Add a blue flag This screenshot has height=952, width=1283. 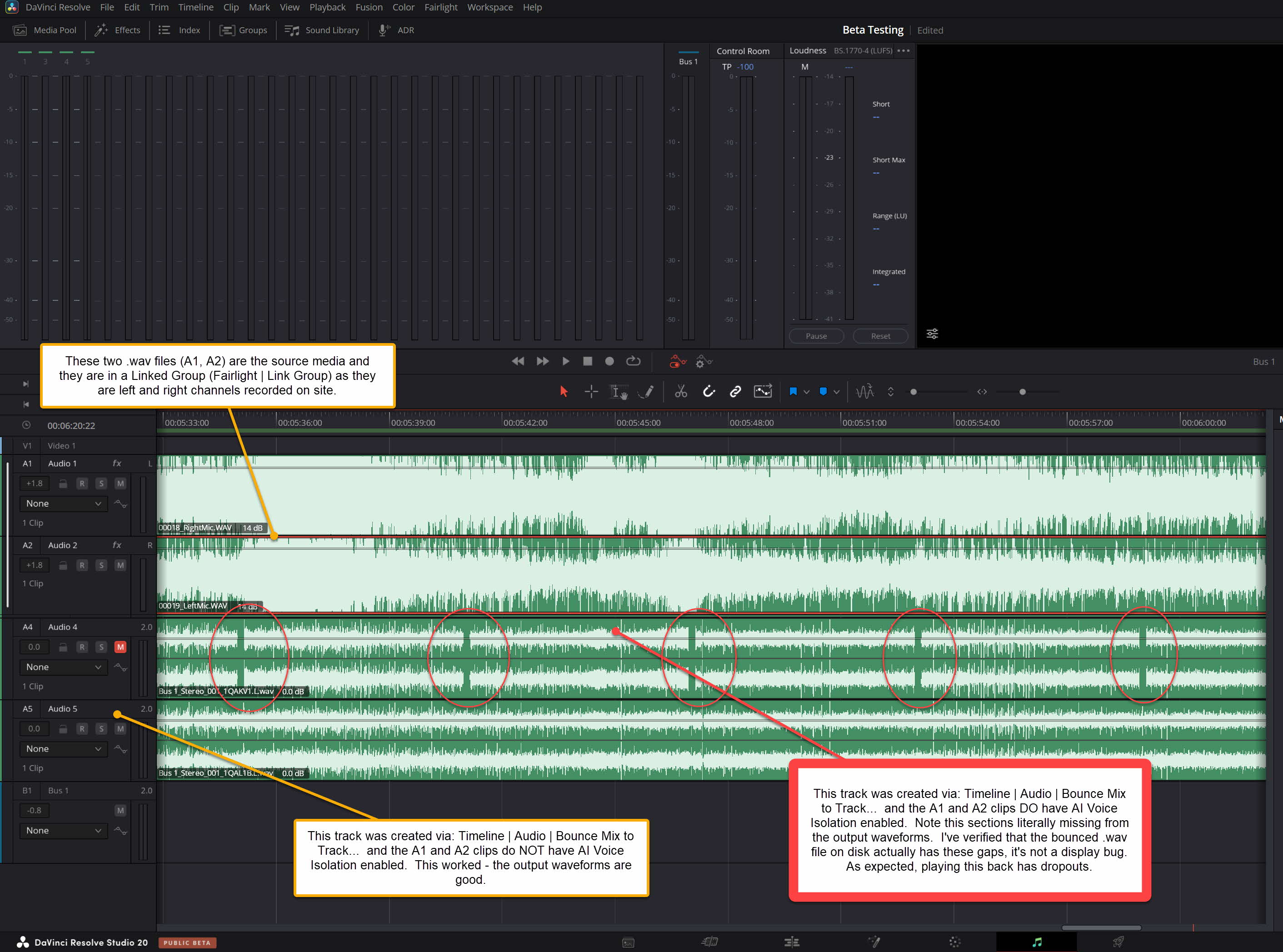point(793,392)
